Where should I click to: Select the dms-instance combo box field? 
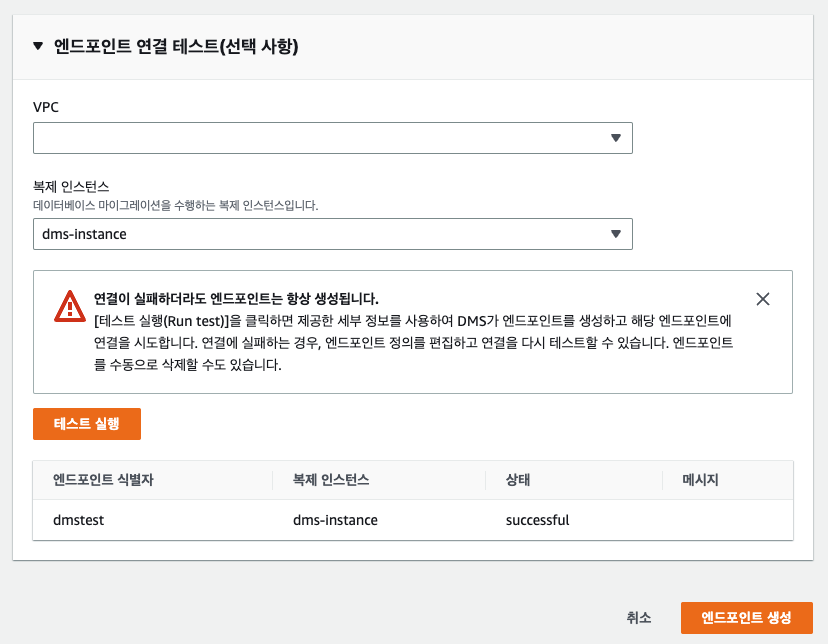click(x=333, y=234)
